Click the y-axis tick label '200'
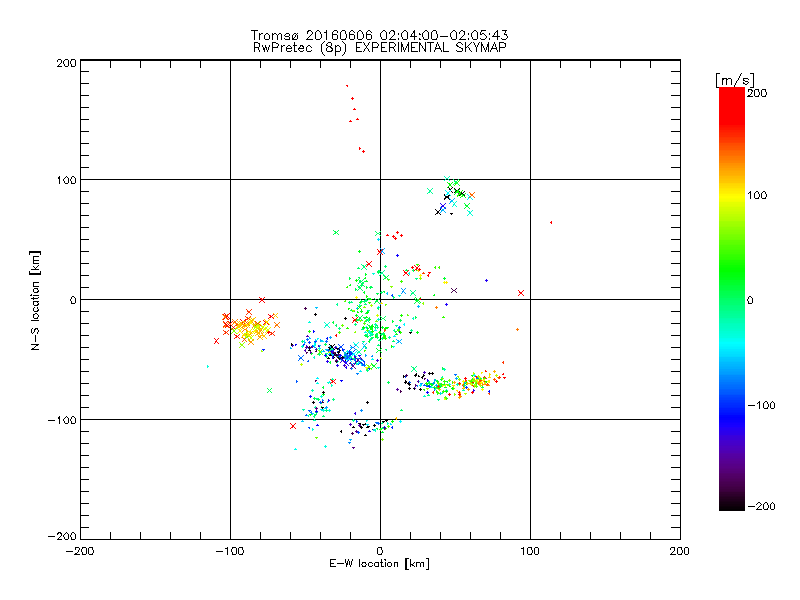The height and width of the screenshot is (600, 800). click(x=66, y=63)
